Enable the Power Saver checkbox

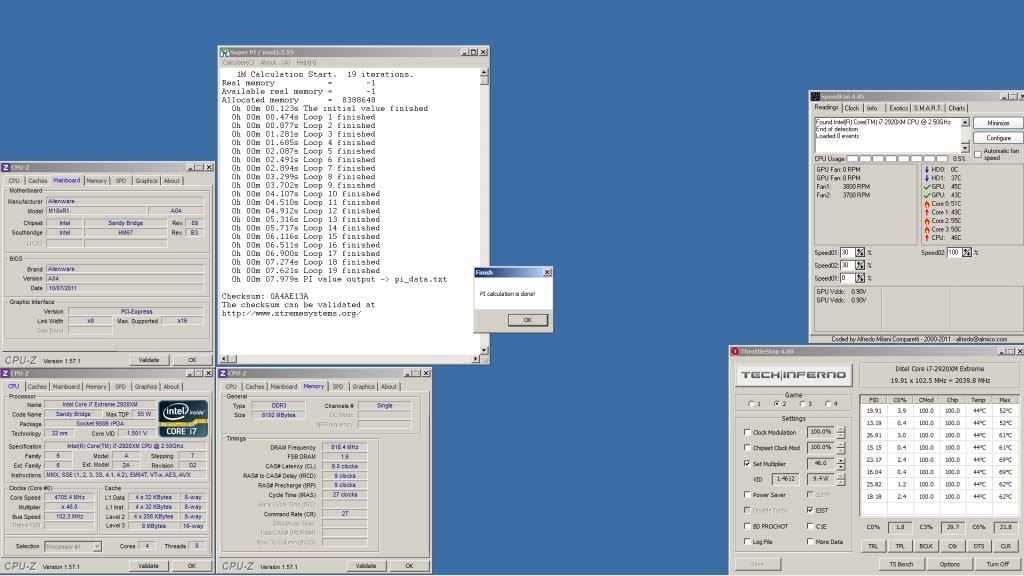747,495
